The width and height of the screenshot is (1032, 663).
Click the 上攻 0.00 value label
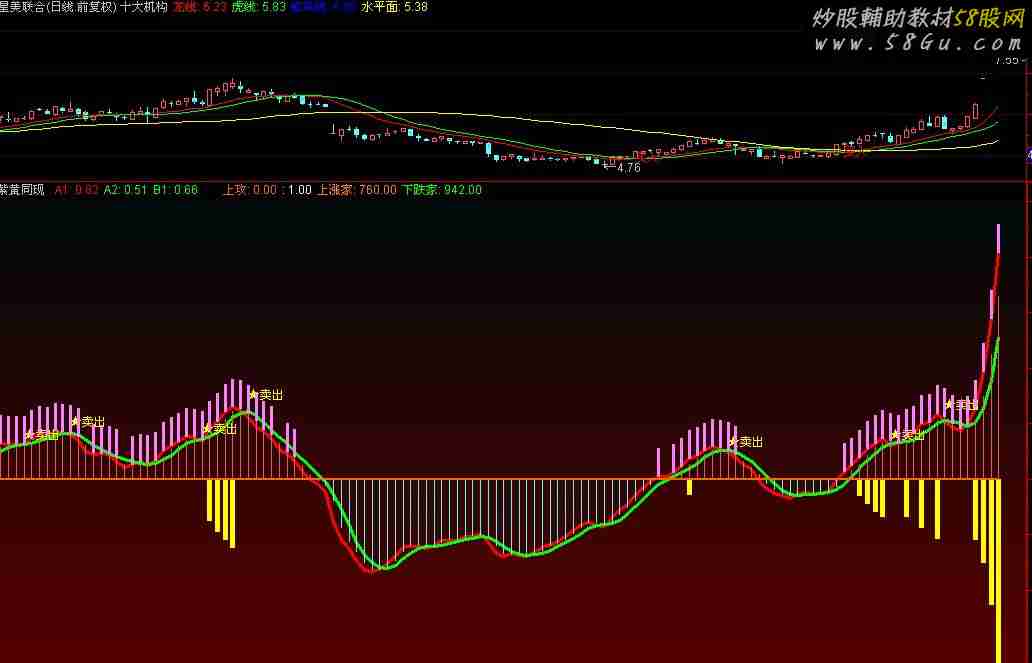248,189
